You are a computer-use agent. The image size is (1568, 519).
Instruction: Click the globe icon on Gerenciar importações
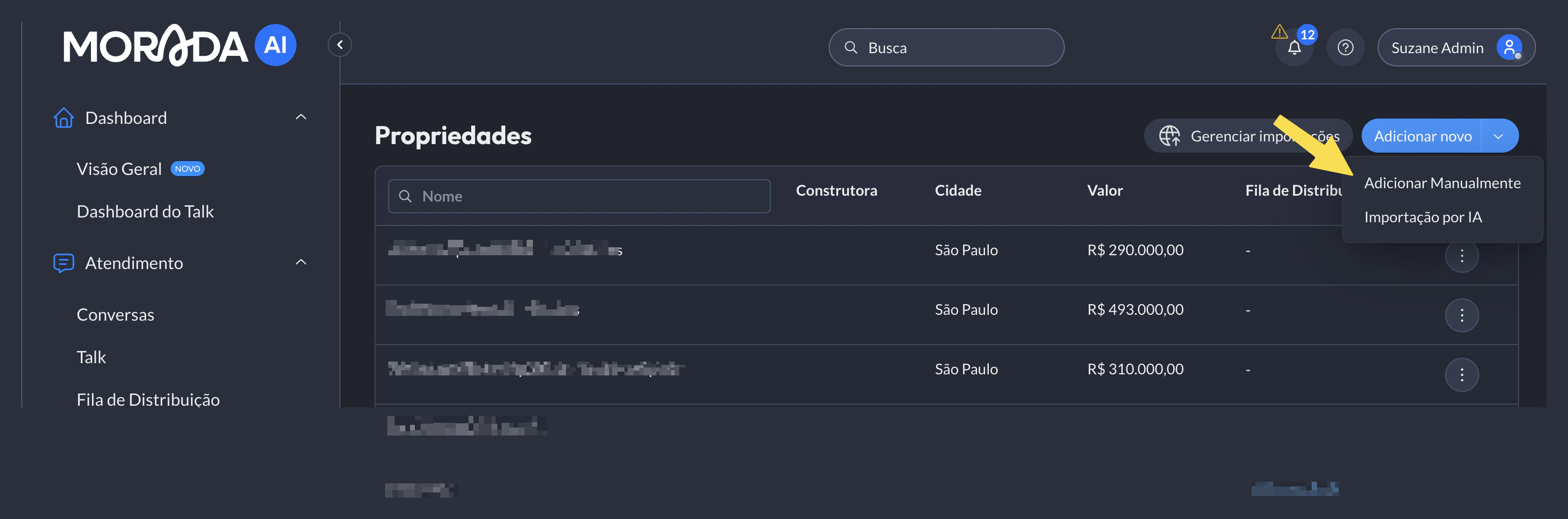tap(1171, 135)
